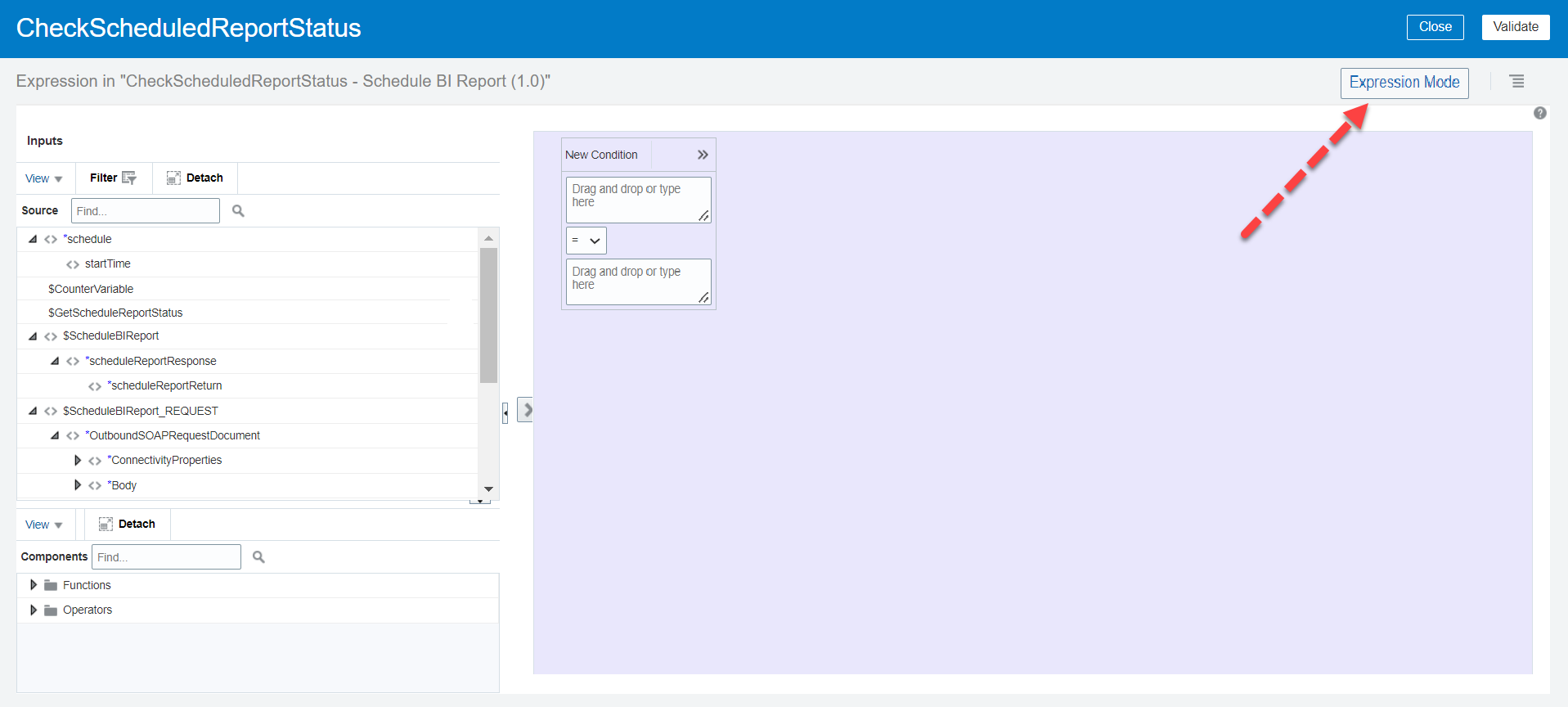This screenshot has width=1568, height=707.
Task: Switch to Expression Mode
Action: pyautogui.click(x=1404, y=83)
